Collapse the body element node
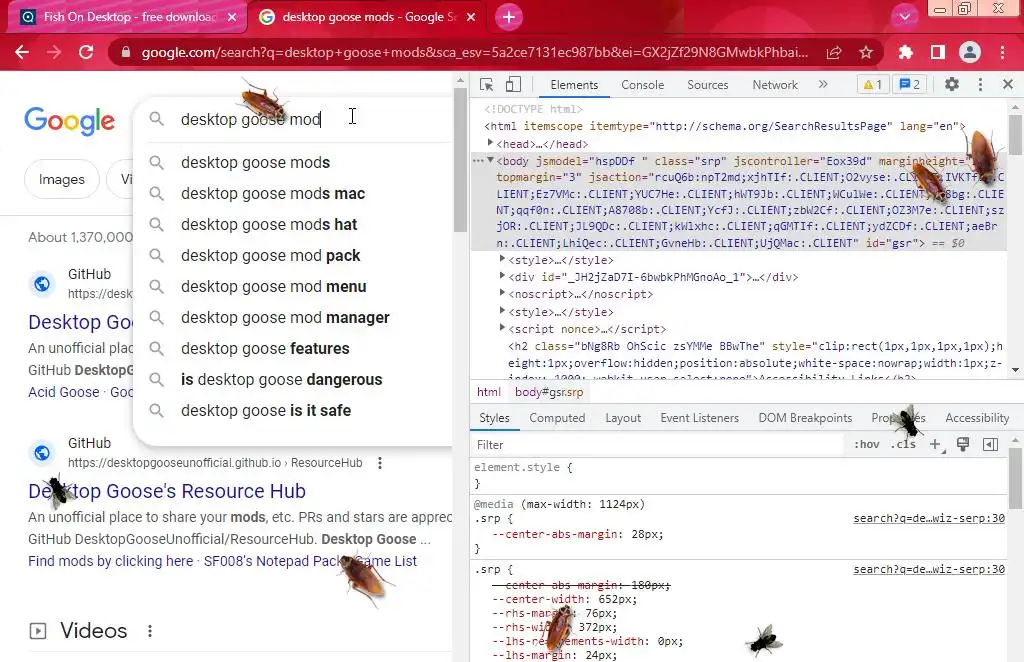Viewport: 1024px width, 662px height. 490,160
